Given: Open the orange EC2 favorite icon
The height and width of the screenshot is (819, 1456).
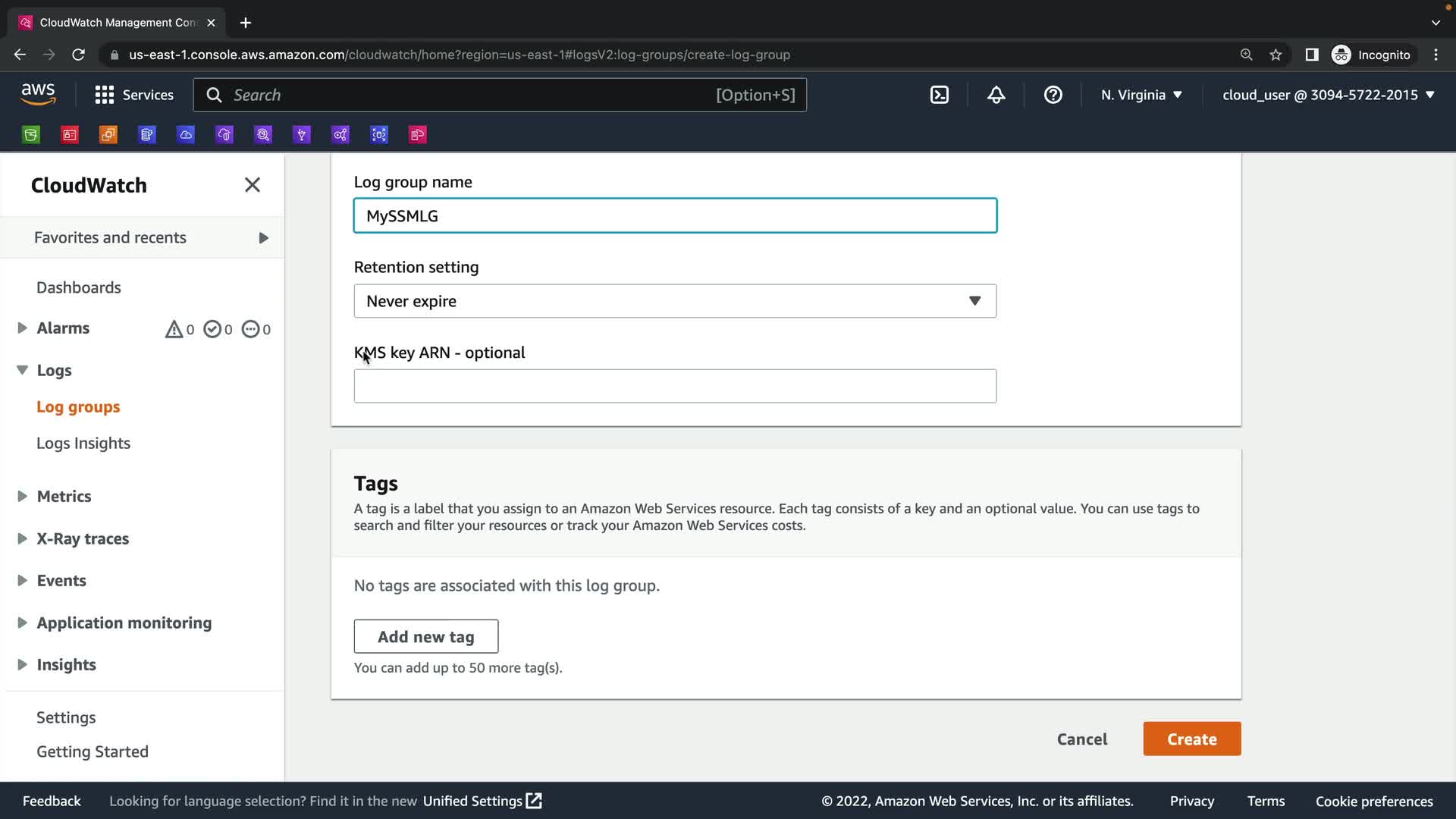Looking at the screenshot, I should (x=108, y=135).
